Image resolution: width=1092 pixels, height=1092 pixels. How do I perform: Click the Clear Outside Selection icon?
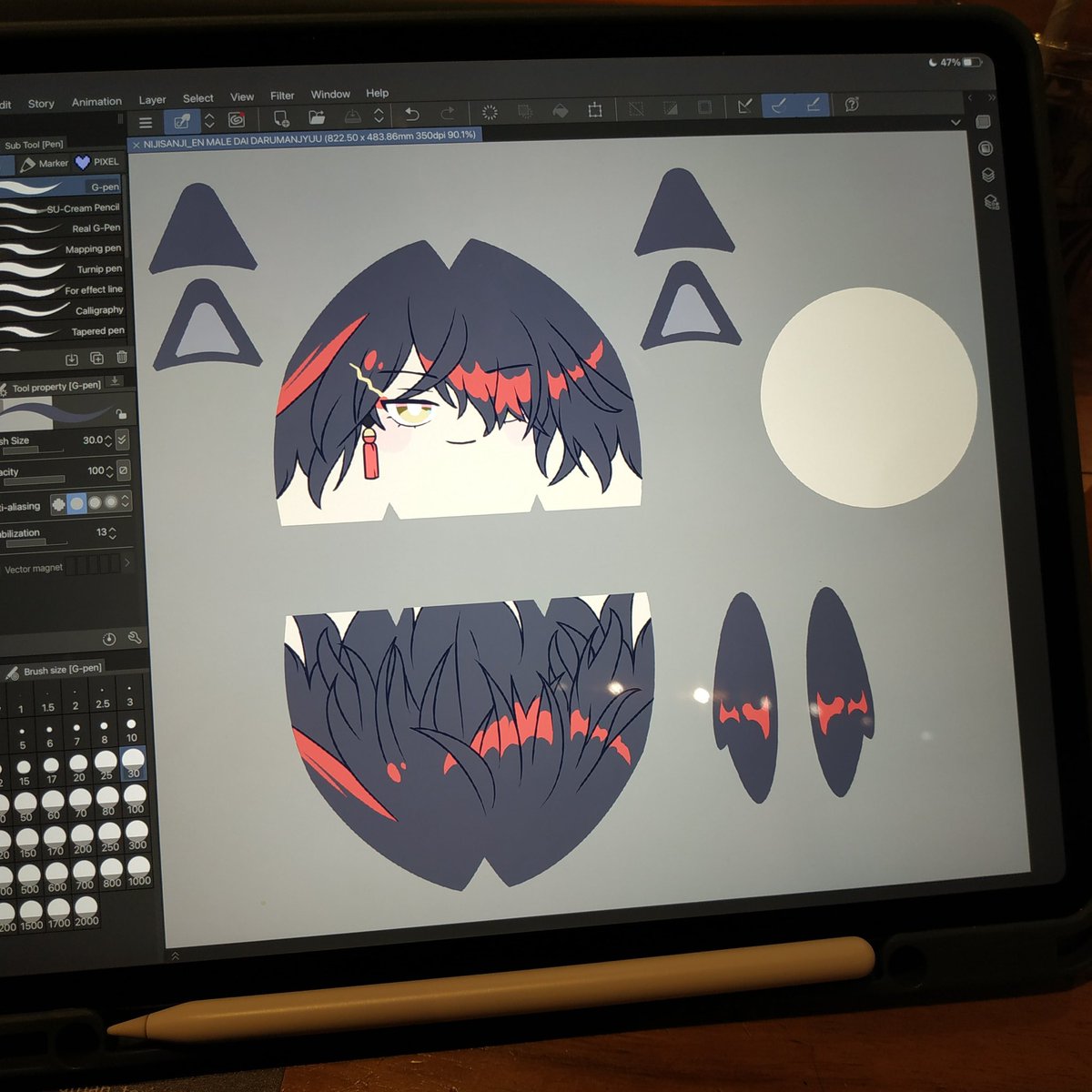[x=525, y=112]
